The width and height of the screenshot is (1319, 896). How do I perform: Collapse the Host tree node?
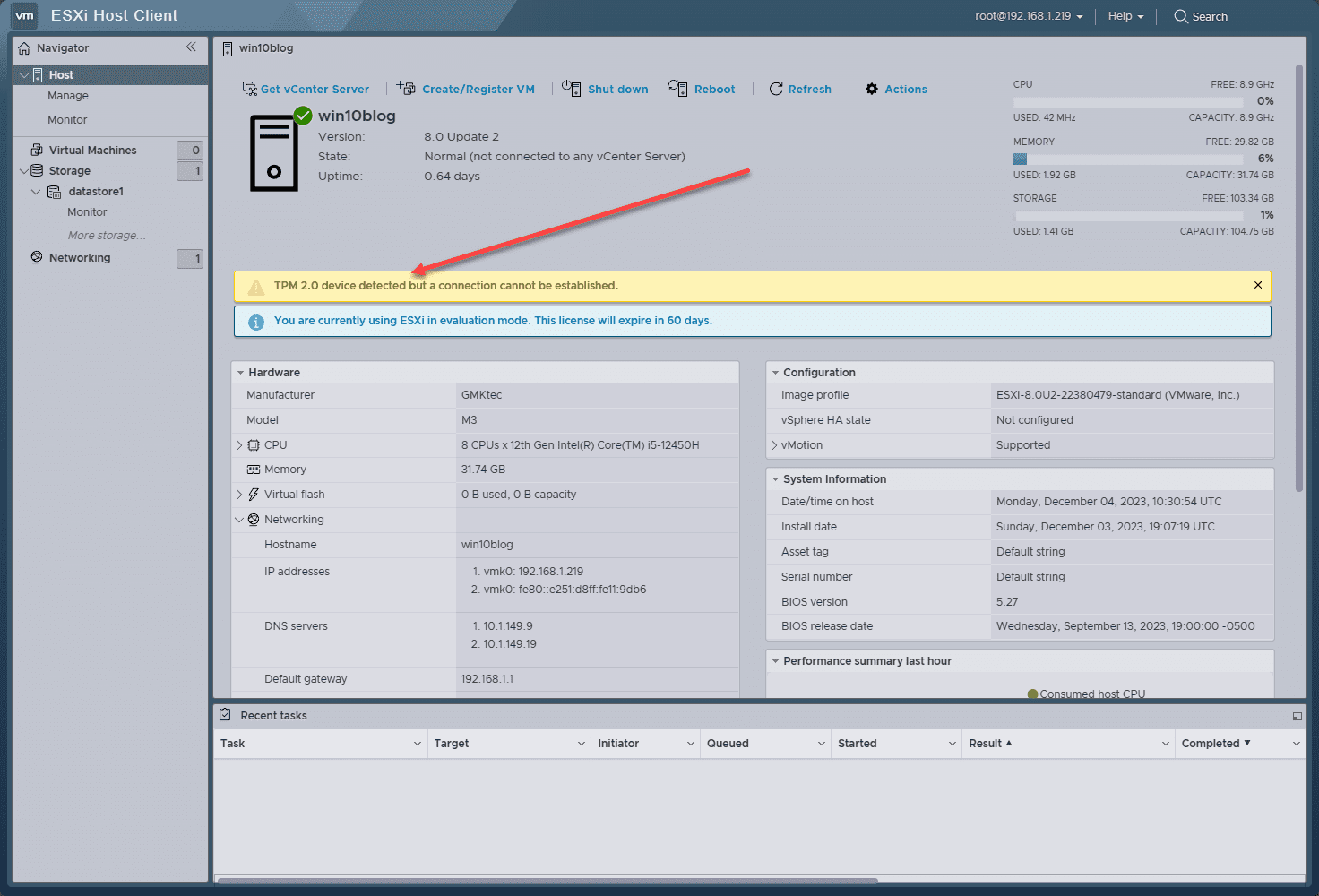(23, 75)
